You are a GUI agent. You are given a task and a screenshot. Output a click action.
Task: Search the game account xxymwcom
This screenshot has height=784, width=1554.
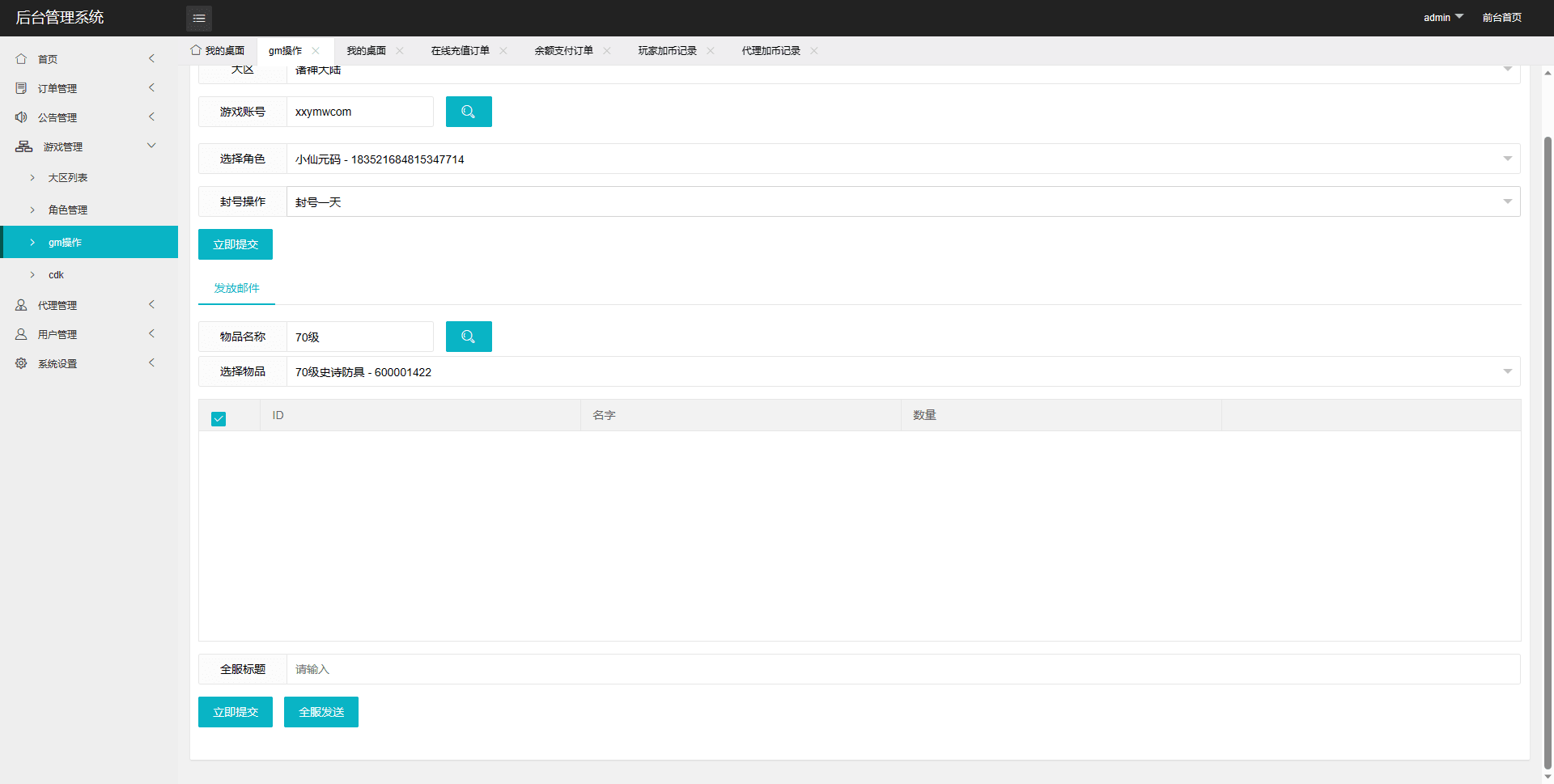pyautogui.click(x=469, y=112)
